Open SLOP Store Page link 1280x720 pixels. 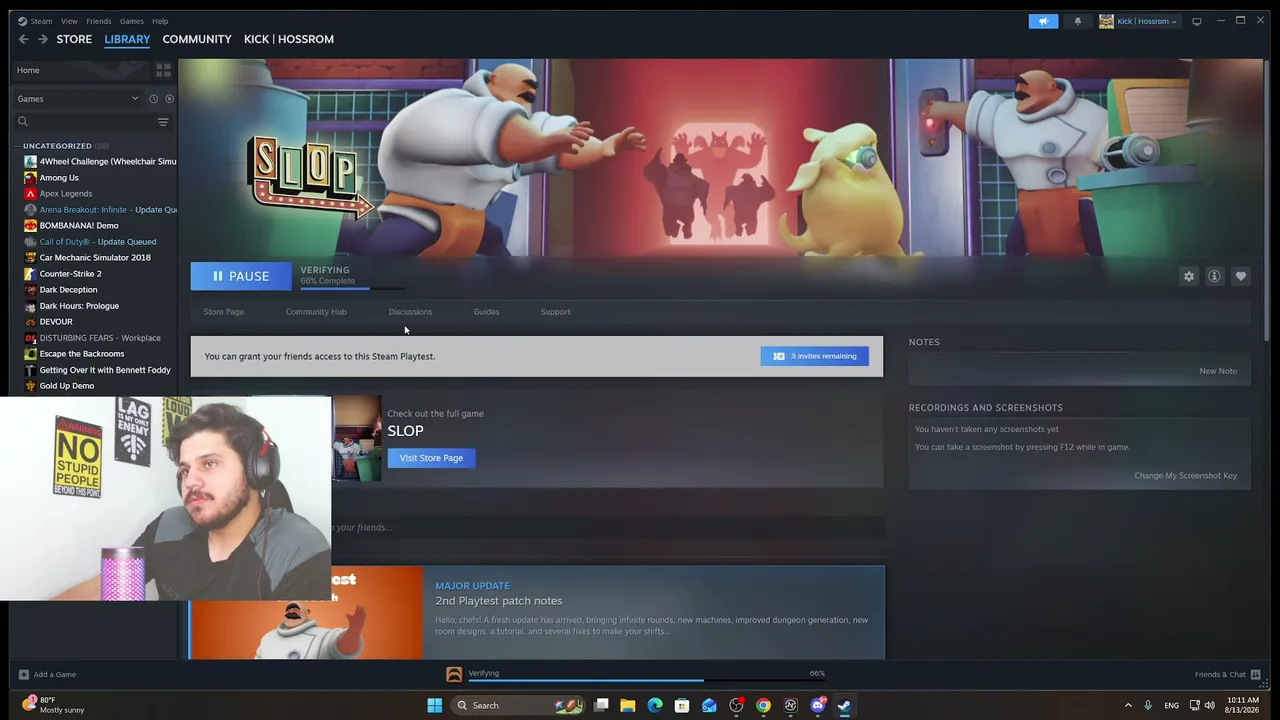224,312
